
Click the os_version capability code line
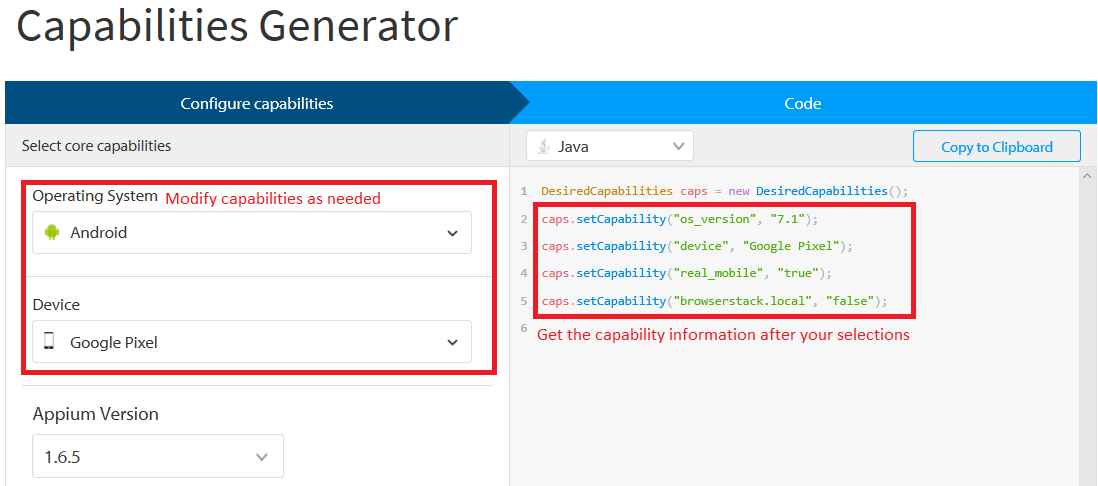pos(679,219)
